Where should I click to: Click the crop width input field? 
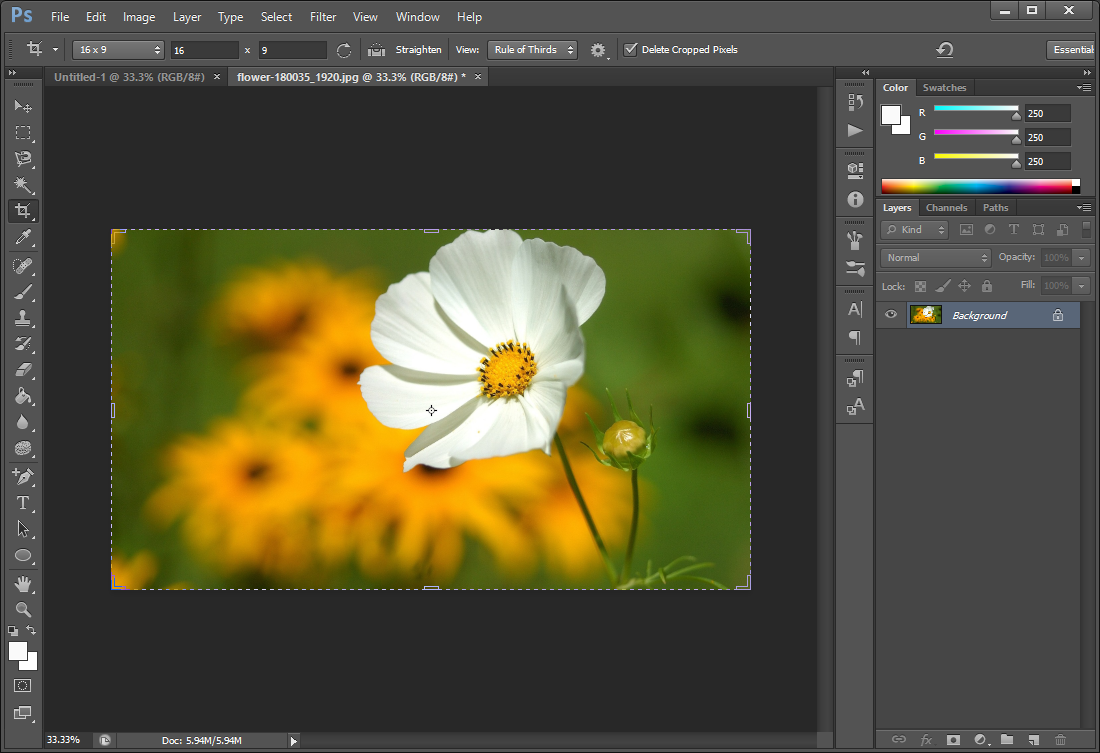204,49
